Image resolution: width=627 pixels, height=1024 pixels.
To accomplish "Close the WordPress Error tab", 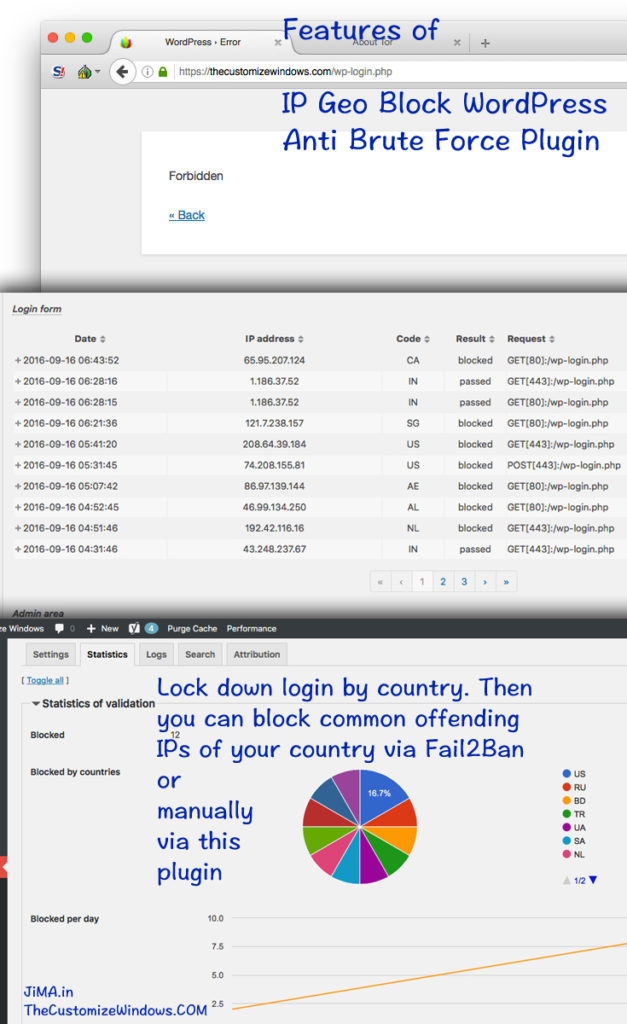I will 278,42.
